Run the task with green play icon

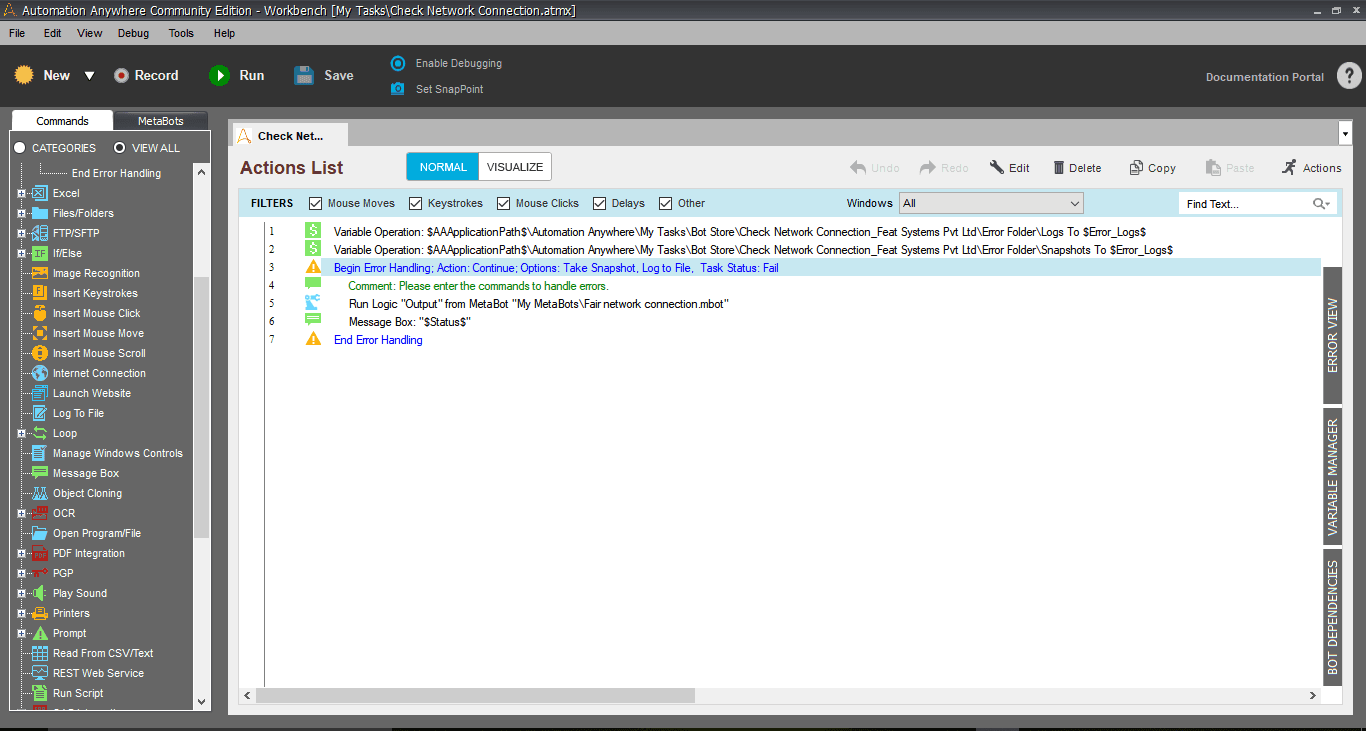[219, 75]
